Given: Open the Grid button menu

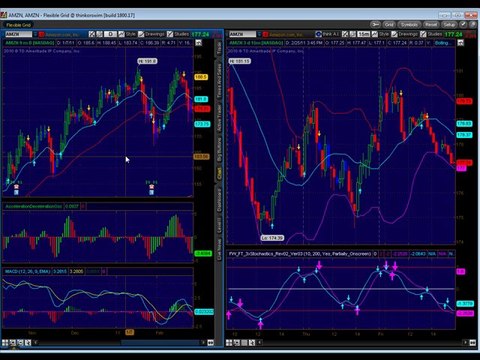Looking at the screenshot, I should (x=389, y=25).
